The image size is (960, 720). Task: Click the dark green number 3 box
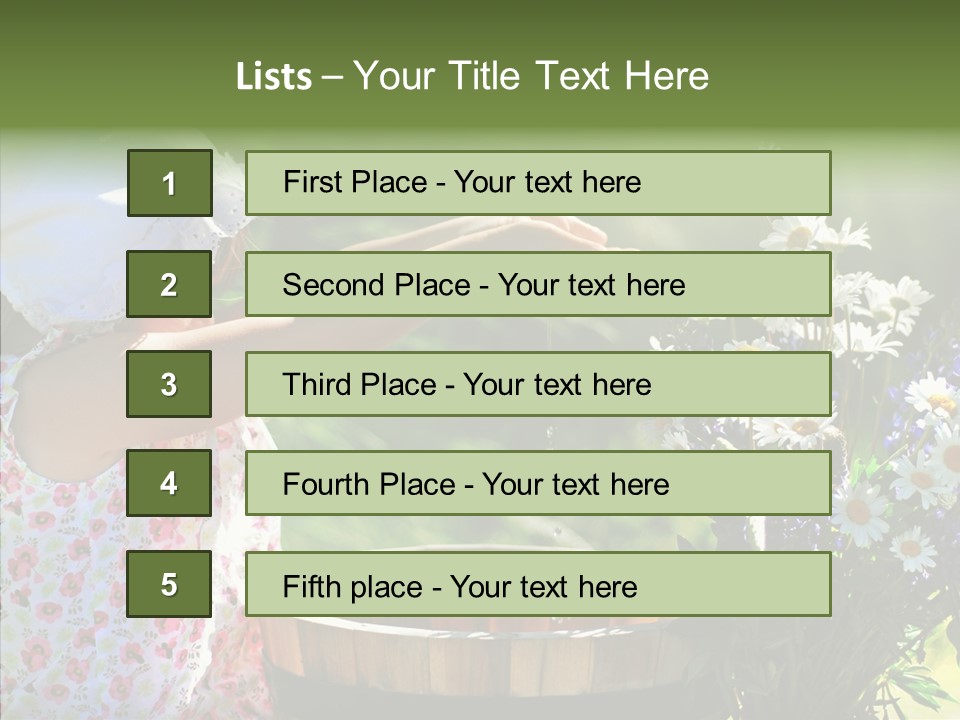169,384
